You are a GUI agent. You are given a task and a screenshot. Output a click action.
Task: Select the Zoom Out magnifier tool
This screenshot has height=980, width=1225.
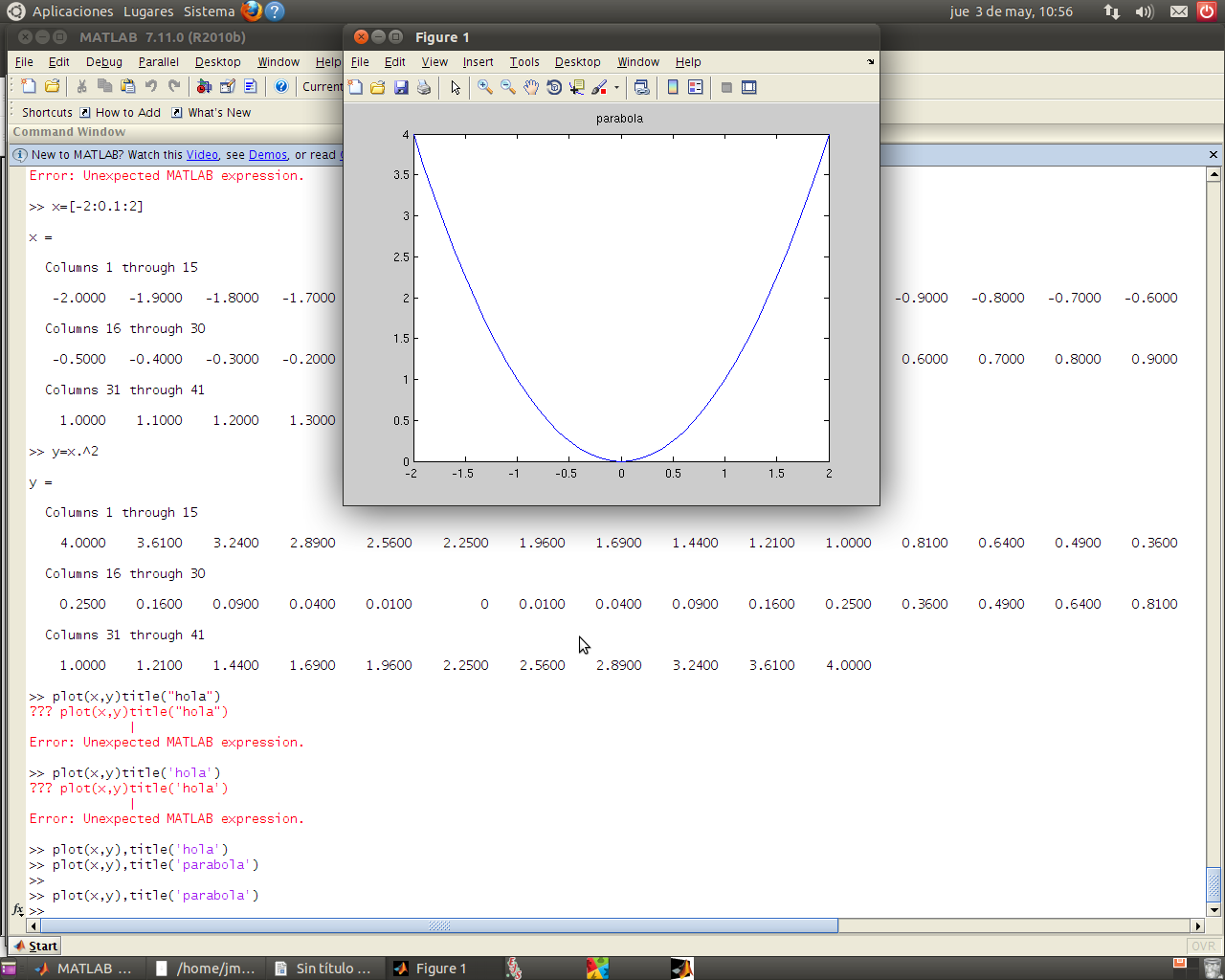[508, 87]
